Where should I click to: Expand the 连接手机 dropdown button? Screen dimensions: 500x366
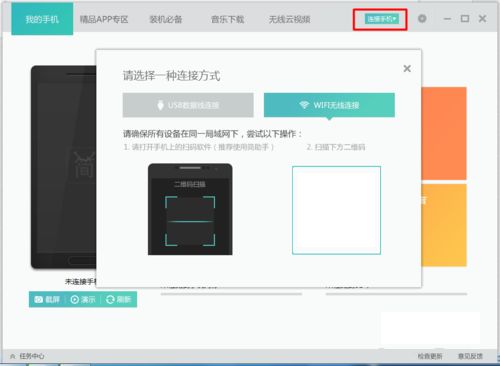382,19
